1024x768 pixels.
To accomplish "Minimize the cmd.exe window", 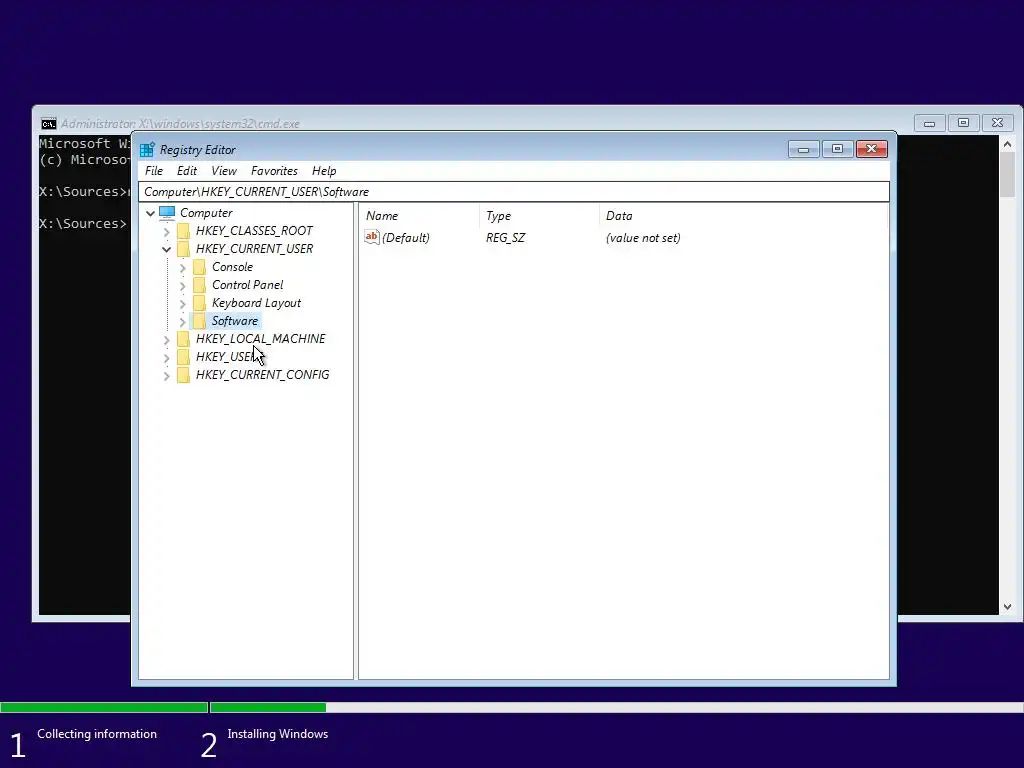I will (x=929, y=123).
